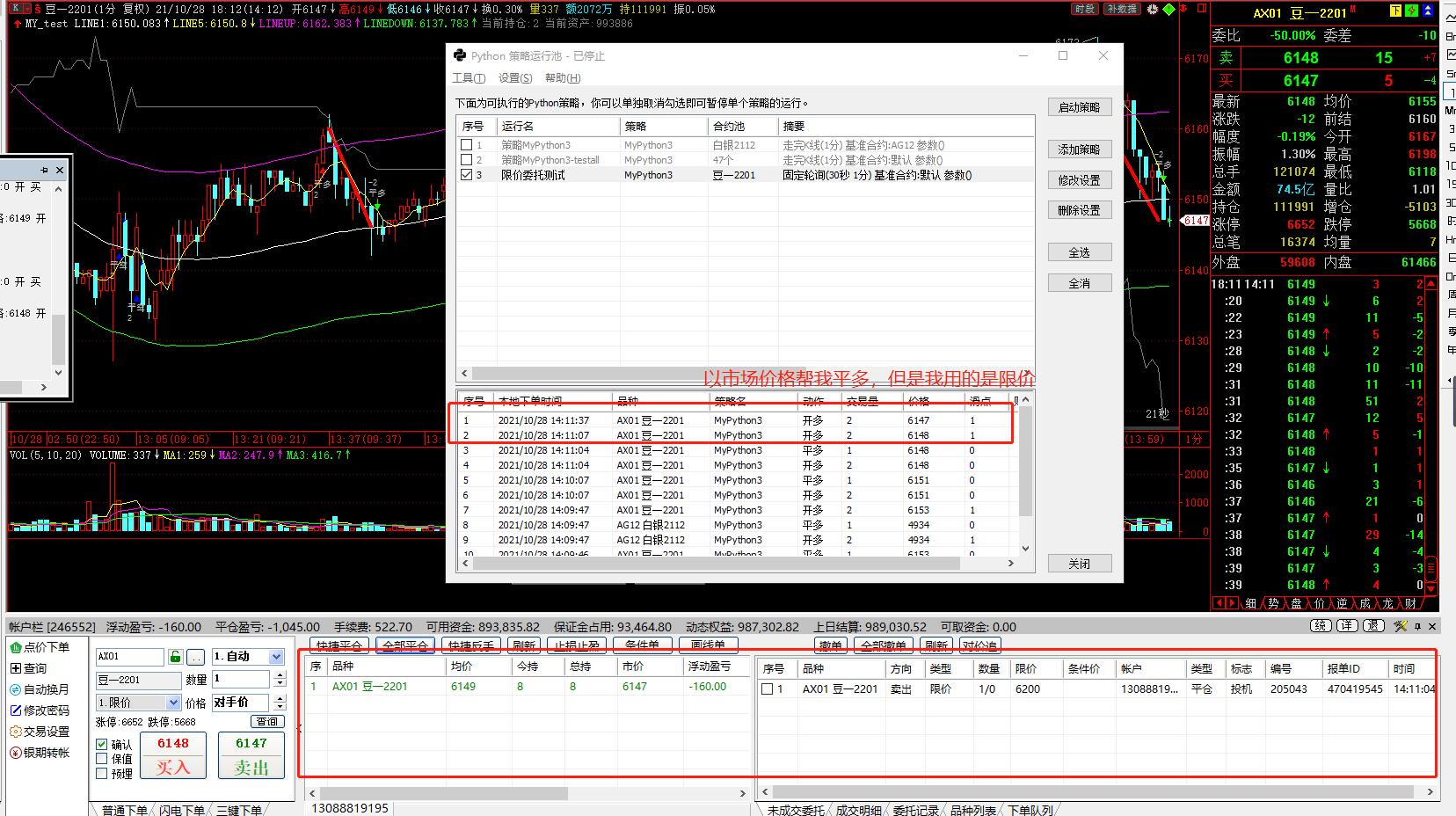Click 全消 button
This screenshot has width=1456, height=816.
(x=1080, y=283)
